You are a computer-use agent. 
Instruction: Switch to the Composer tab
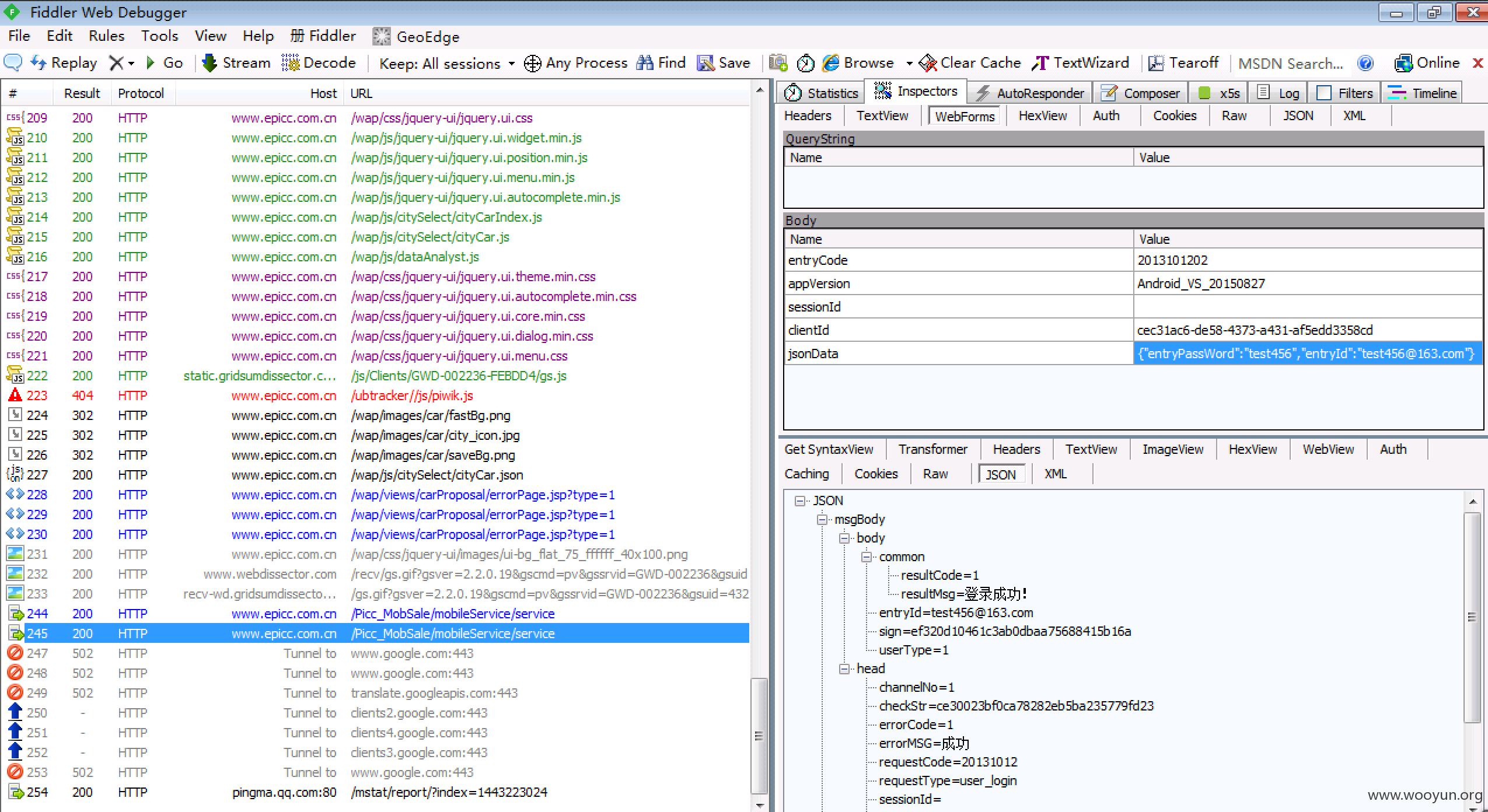pos(1140,93)
